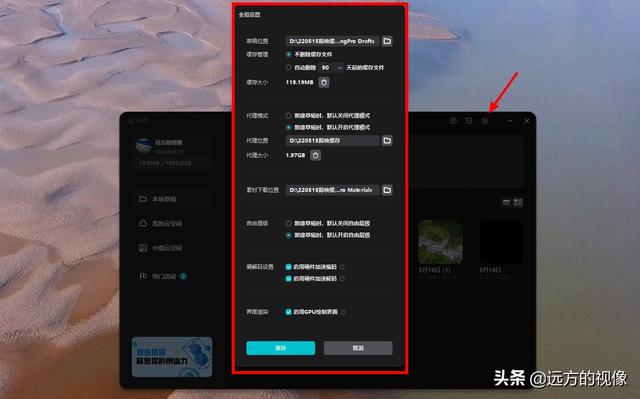Choose 默认开启自由层级 radio option
640x399 pixels.
[289, 235]
